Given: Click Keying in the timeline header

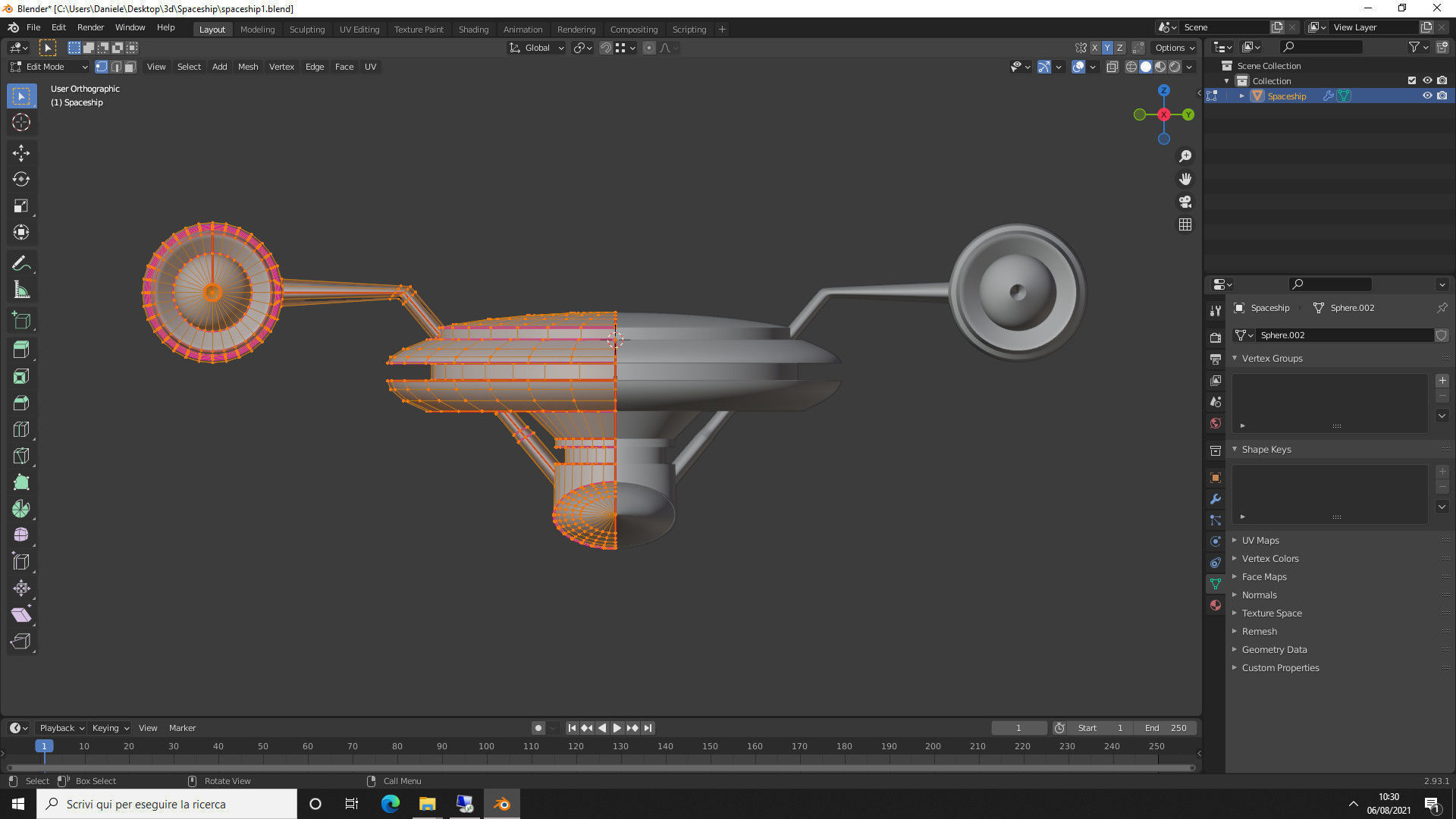Looking at the screenshot, I should [x=110, y=728].
